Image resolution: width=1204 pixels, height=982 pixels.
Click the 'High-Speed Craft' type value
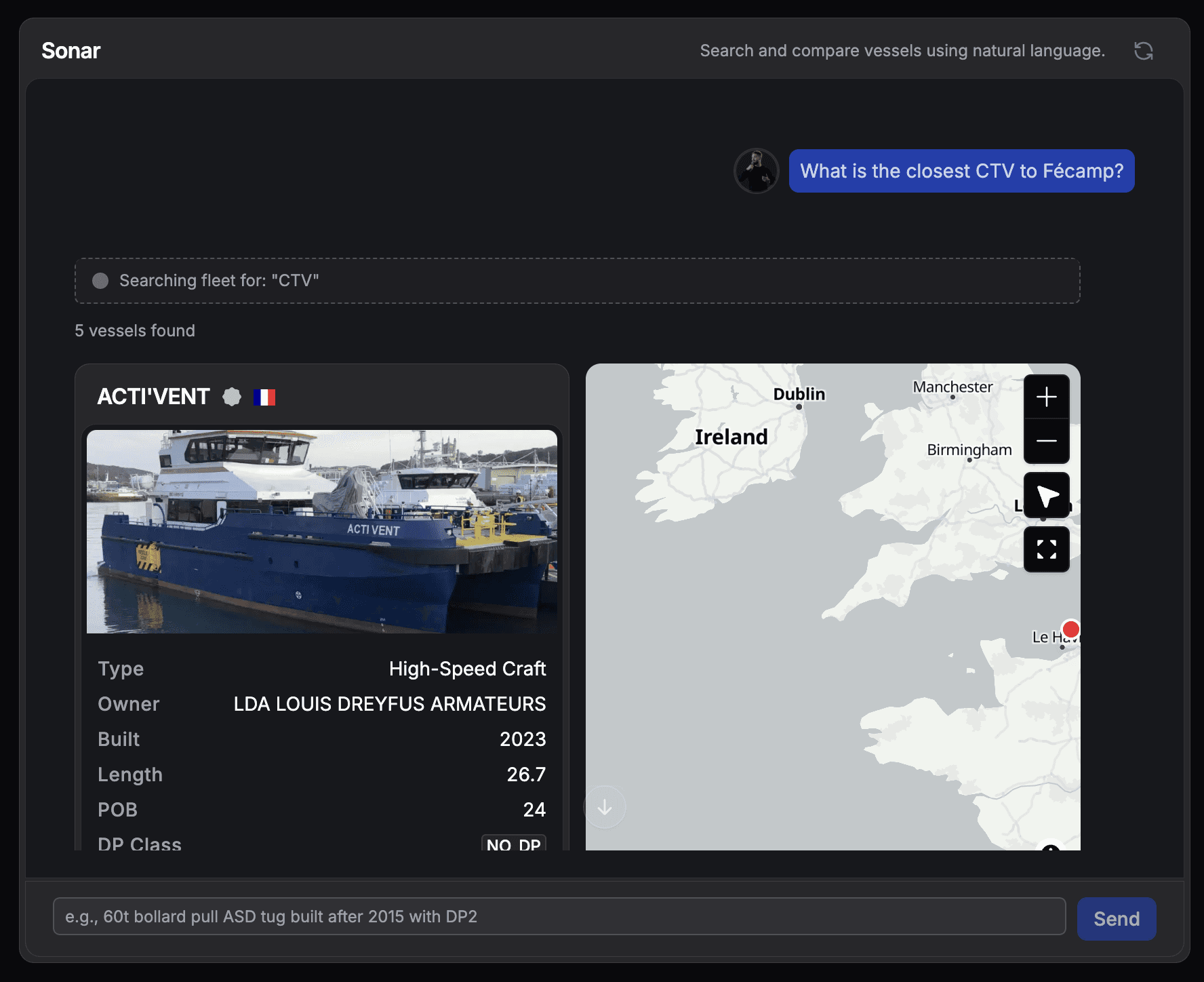[x=467, y=669]
